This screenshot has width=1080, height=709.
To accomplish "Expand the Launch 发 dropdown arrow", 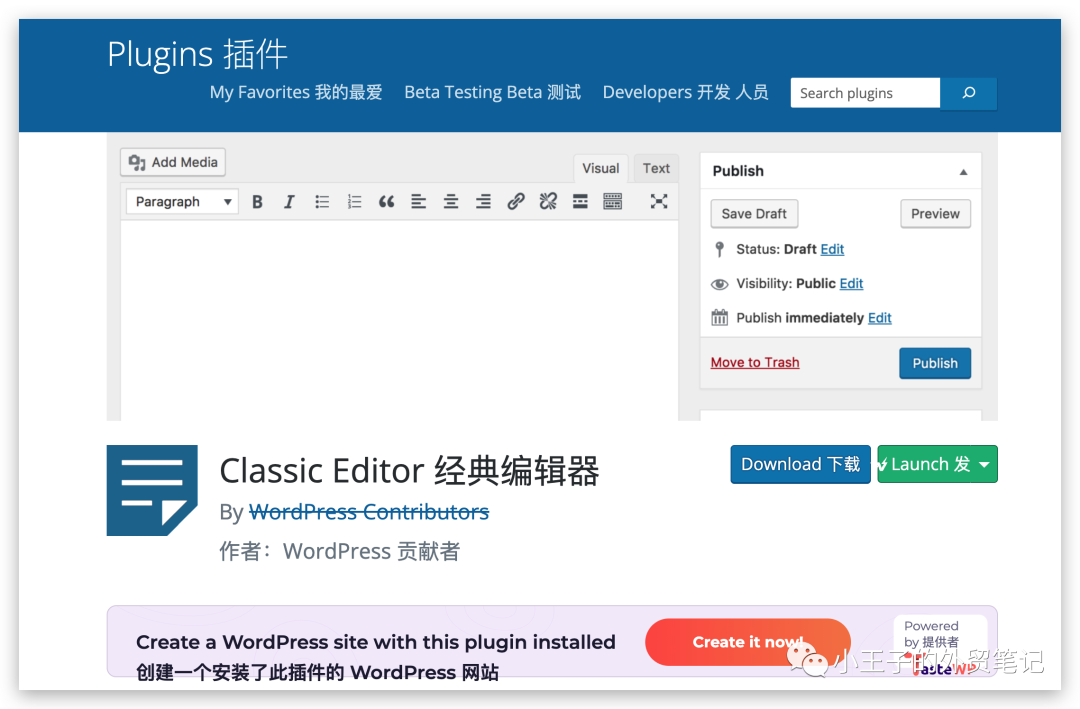I will click(x=982, y=464).
